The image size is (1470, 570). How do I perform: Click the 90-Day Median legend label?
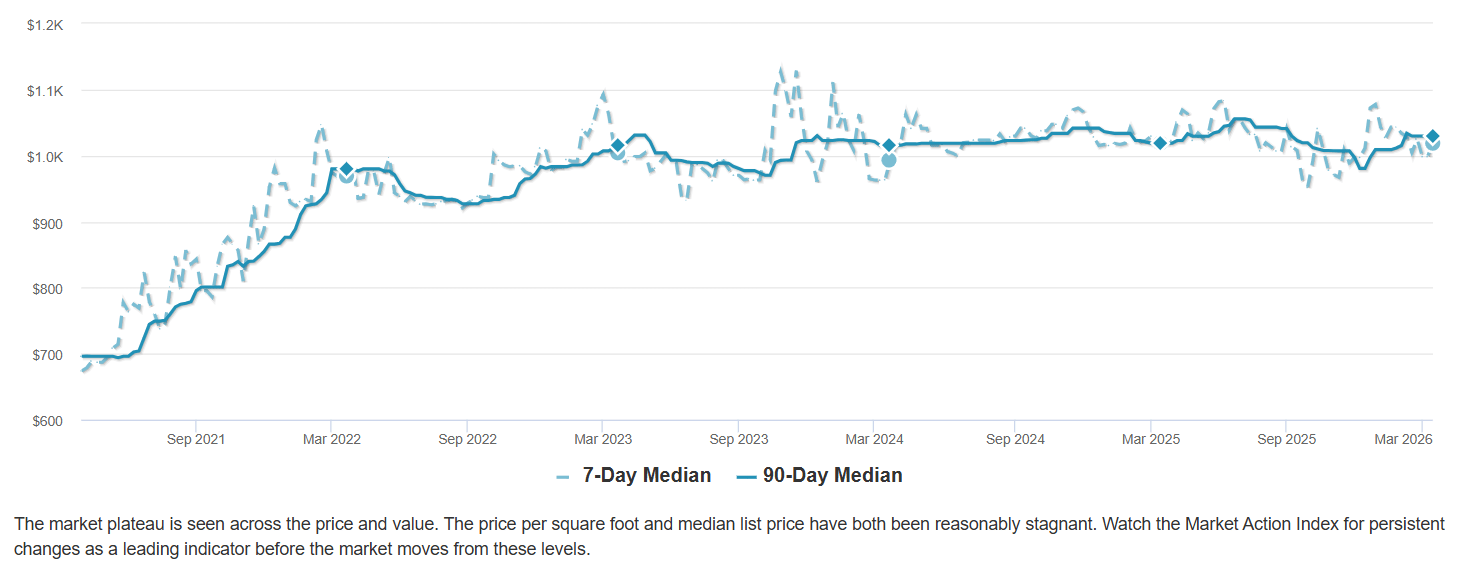pos(832,476)
